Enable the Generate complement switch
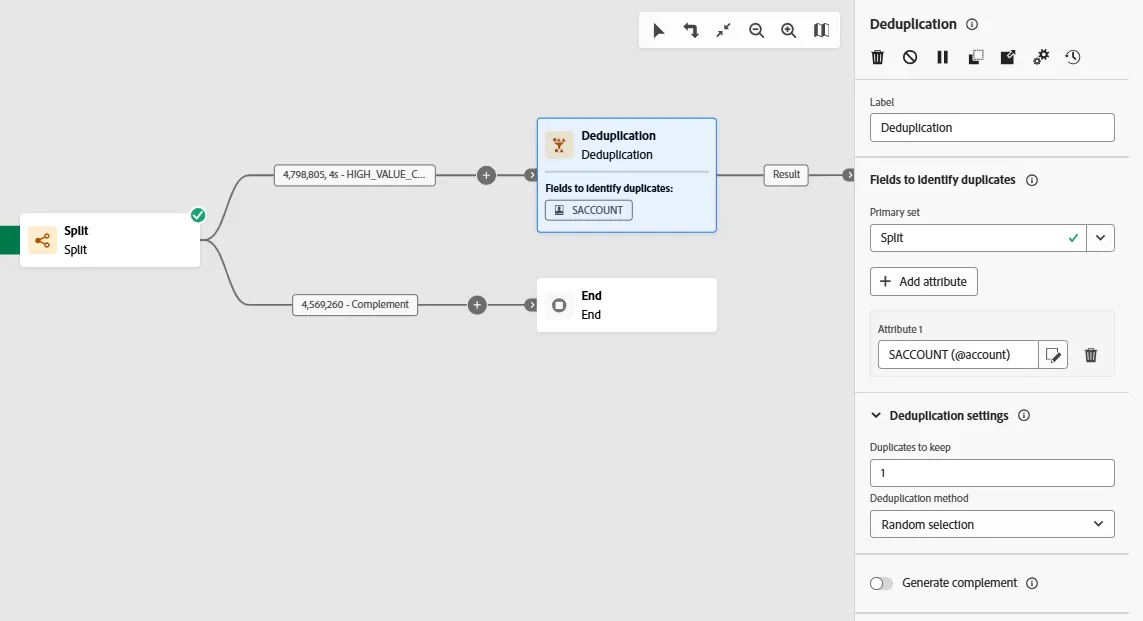This screenshot has height=621, width=1143. [x=881, y=583]
